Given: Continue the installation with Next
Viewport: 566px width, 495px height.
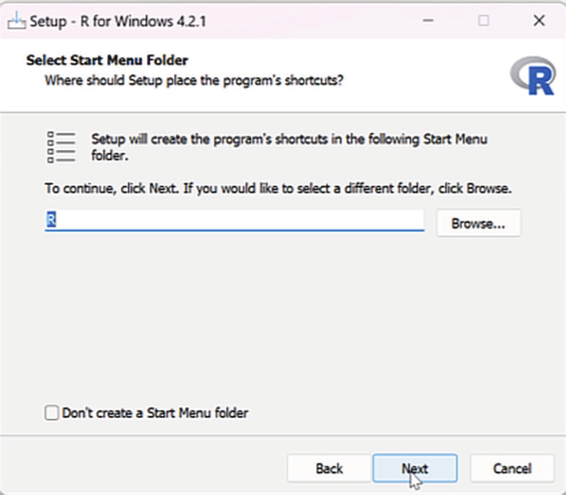Looking at the screenshot, I should coord(415,469).
